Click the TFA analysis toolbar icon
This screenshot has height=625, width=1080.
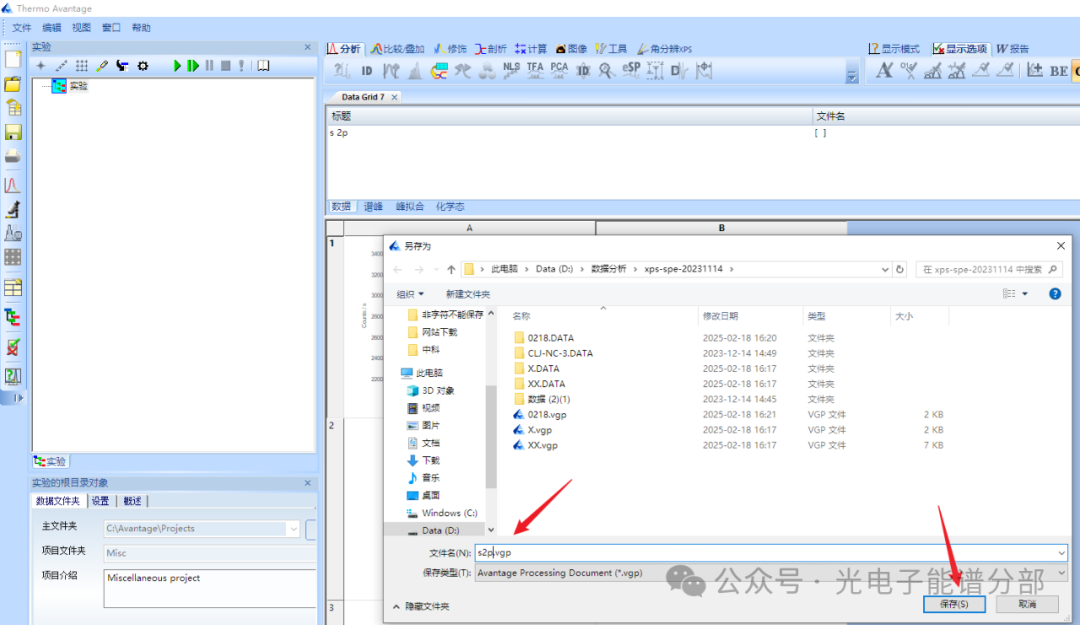point(535,70)
